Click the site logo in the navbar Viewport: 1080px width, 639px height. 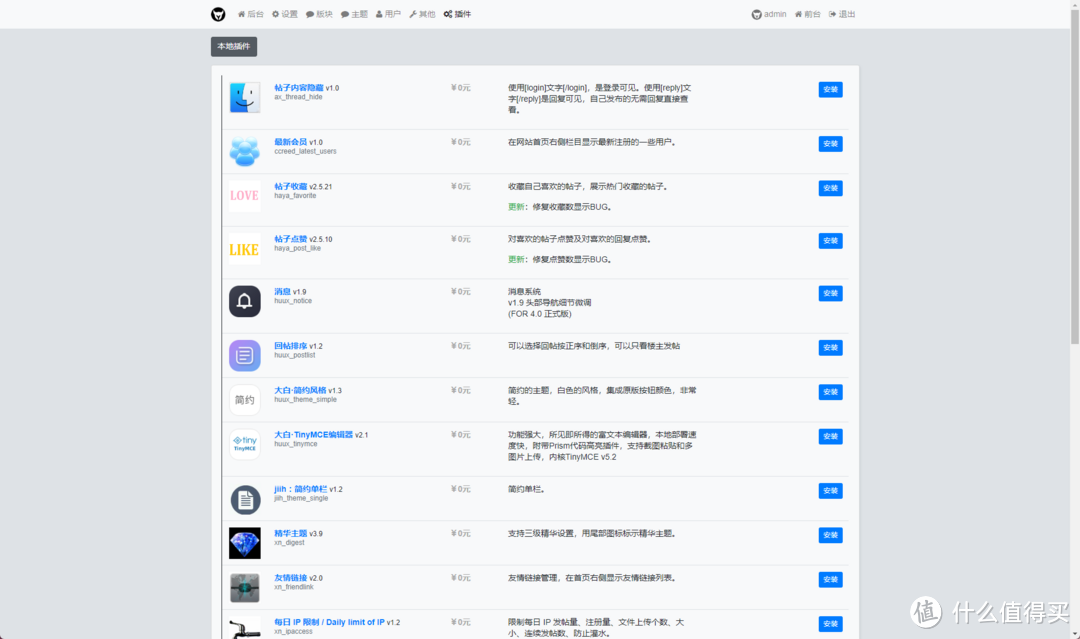click(216, 13)
